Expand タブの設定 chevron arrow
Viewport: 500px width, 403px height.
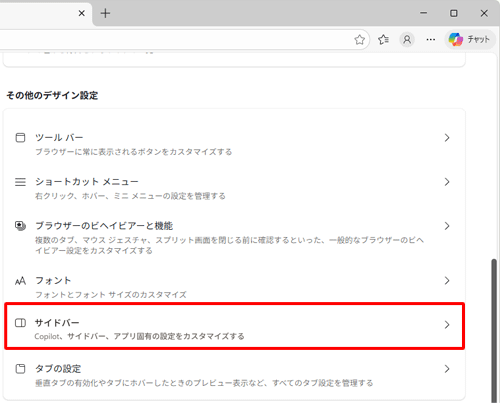pyautogui.click(x=447, y=369)
